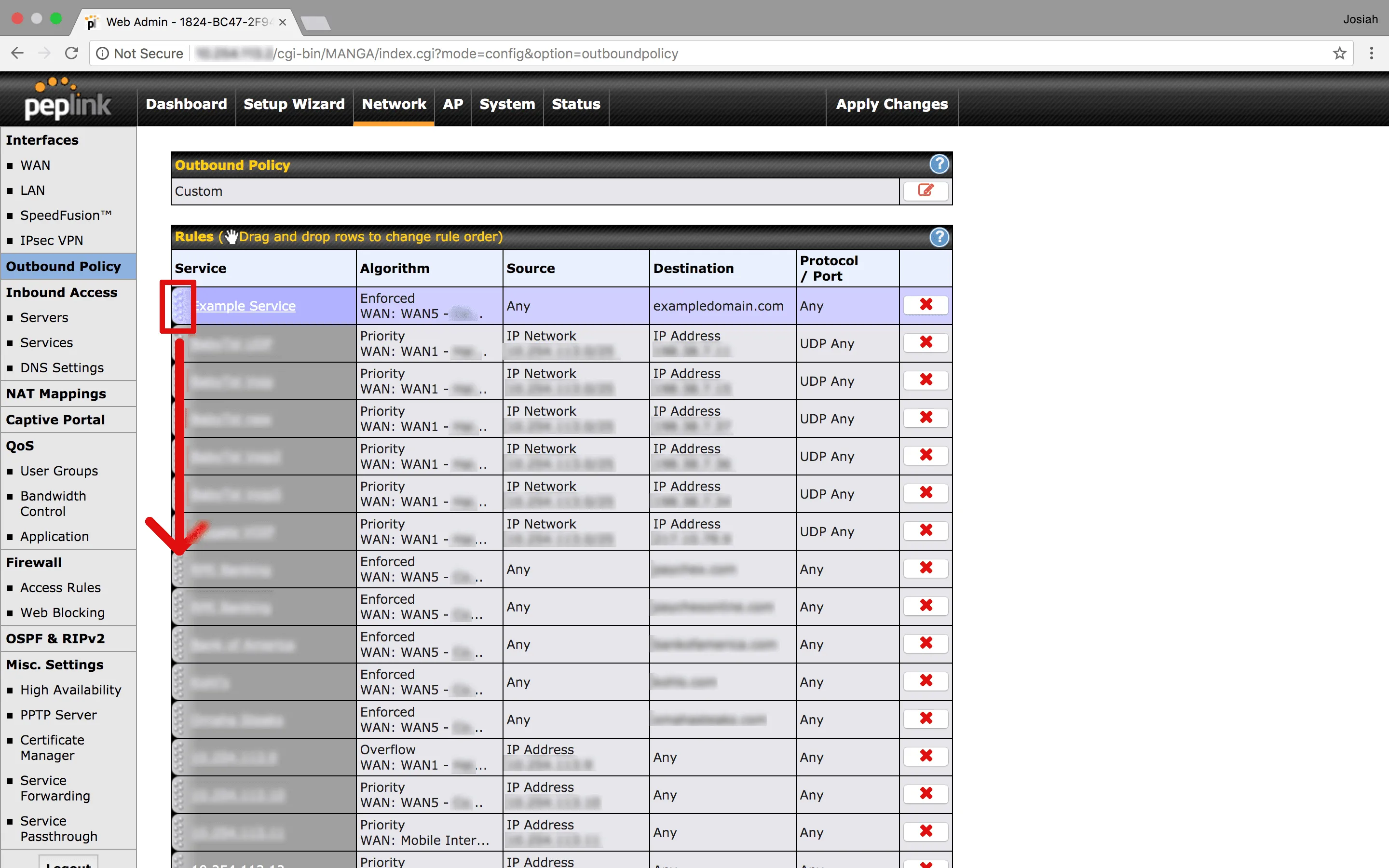Click the Not Secure site info icon
Image resolution: width=1389 pixels, height=868 pixels.
(x=103, y=54)
